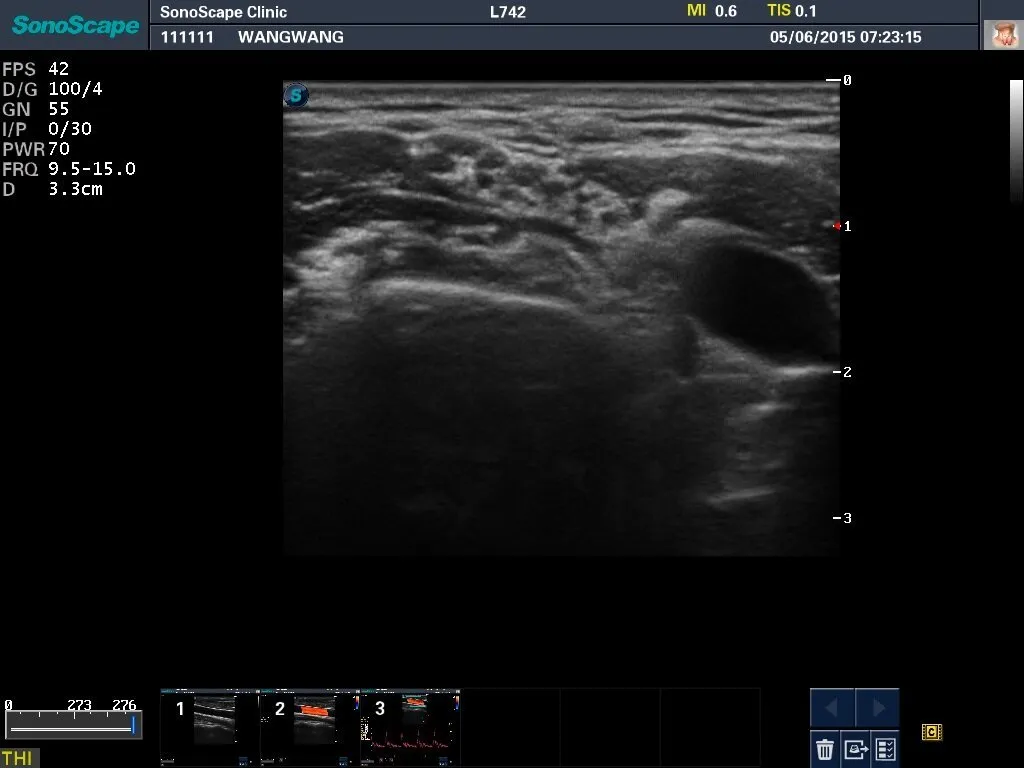Go to previous clipboard page arrow

pos(832,708)
